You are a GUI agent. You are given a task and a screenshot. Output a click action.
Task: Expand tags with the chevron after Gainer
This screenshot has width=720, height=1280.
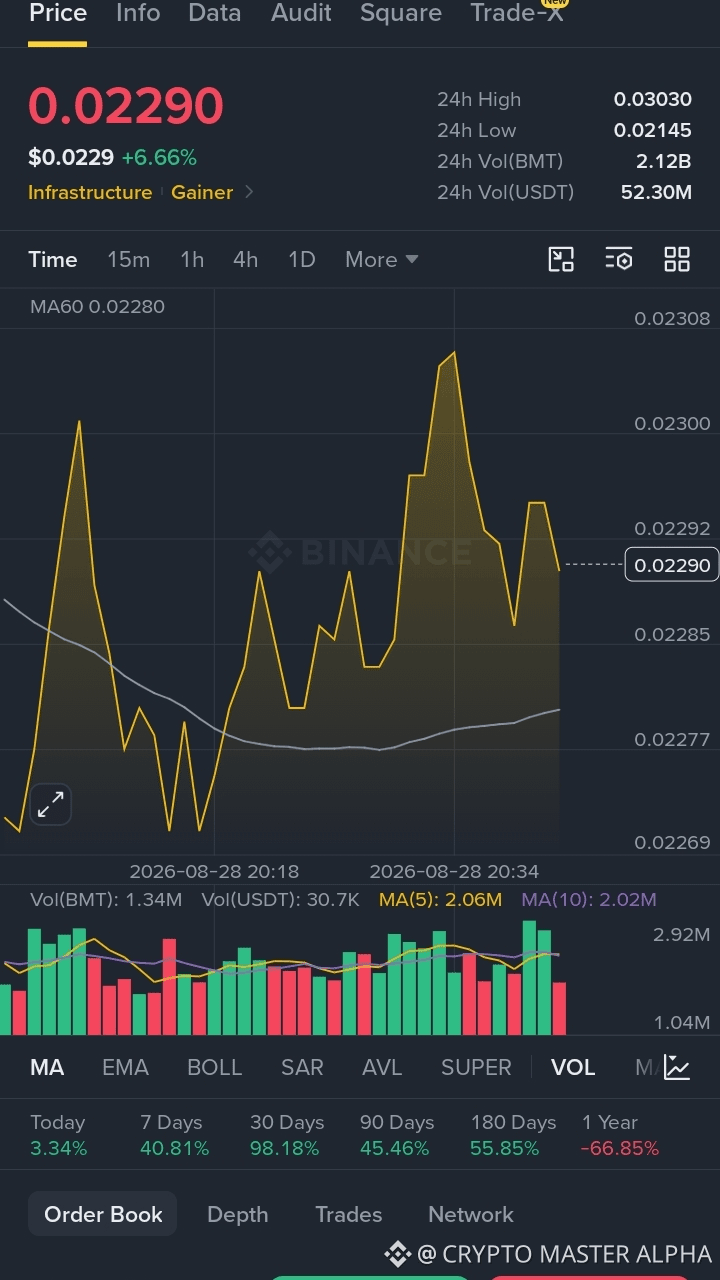249,192
